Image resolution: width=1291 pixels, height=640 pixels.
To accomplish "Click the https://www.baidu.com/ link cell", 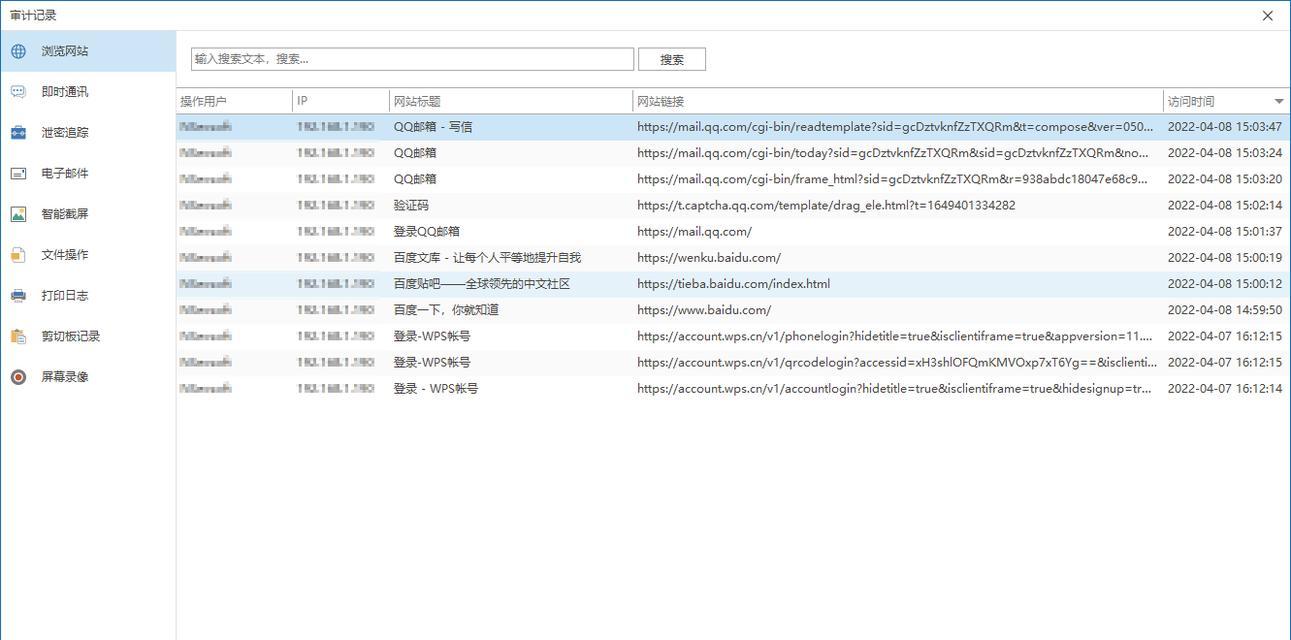I will tap(704, 310).
